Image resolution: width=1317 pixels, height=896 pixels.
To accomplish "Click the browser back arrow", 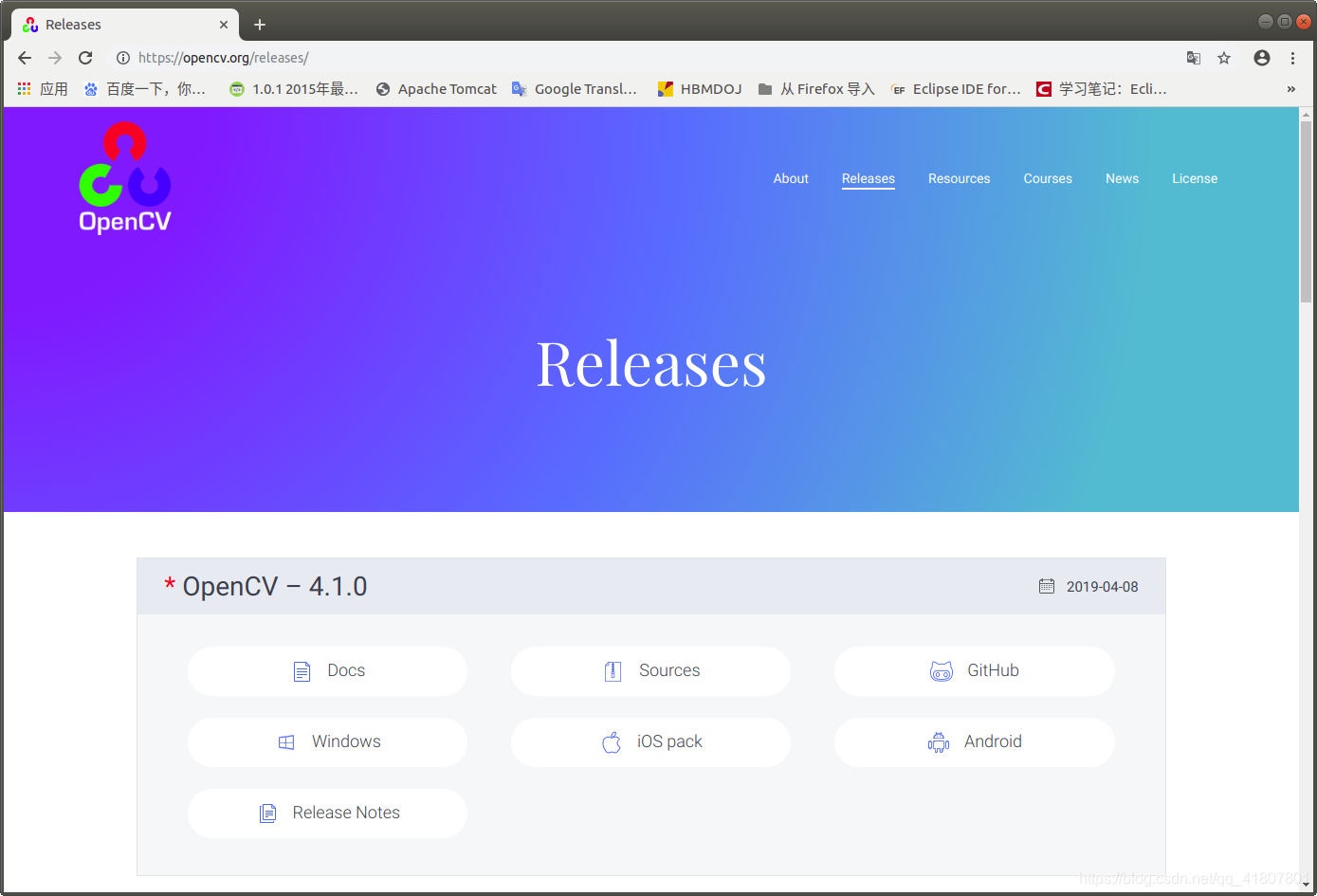I will (x=25, y=58).
